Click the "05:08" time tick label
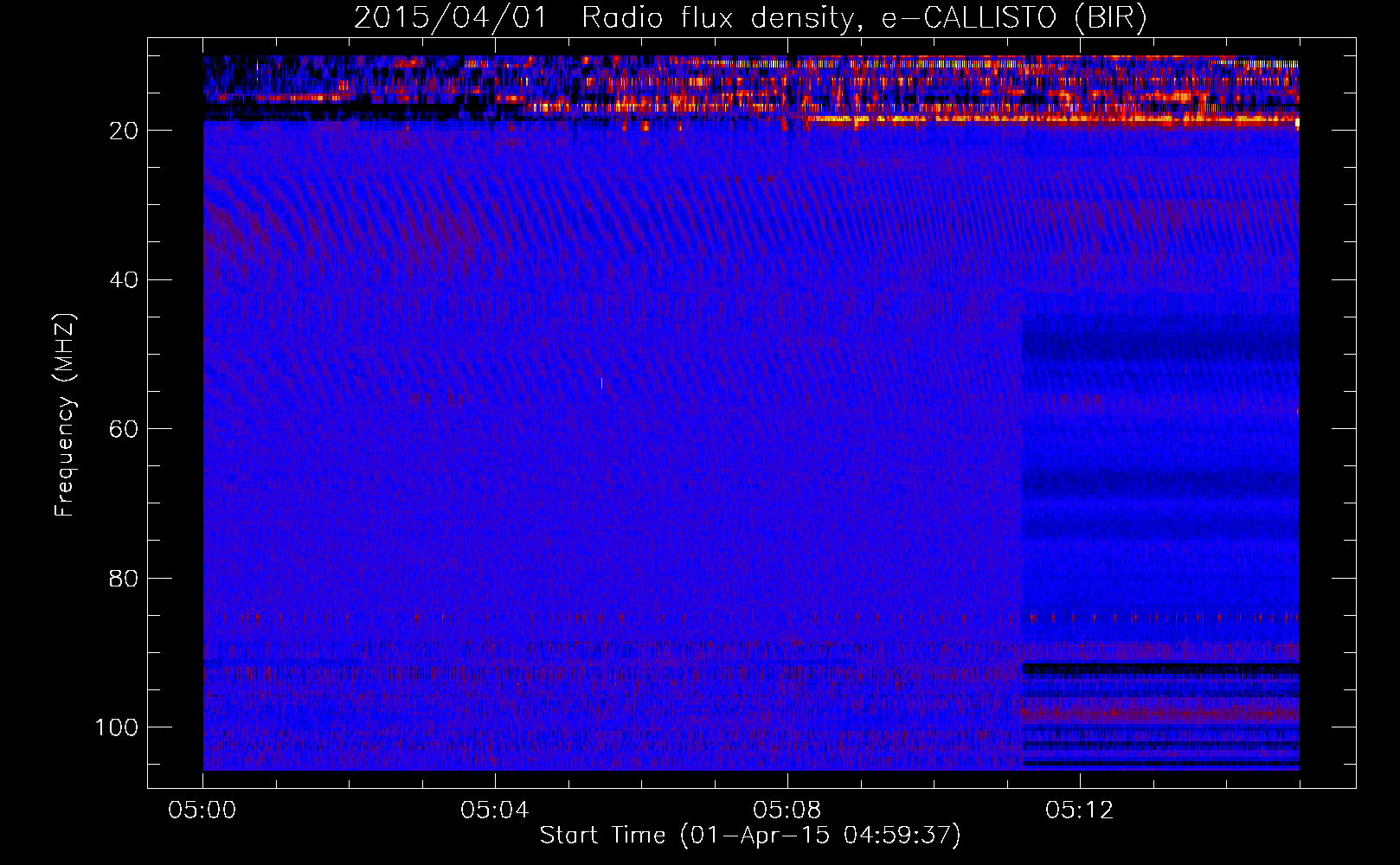 click(787, 811)
